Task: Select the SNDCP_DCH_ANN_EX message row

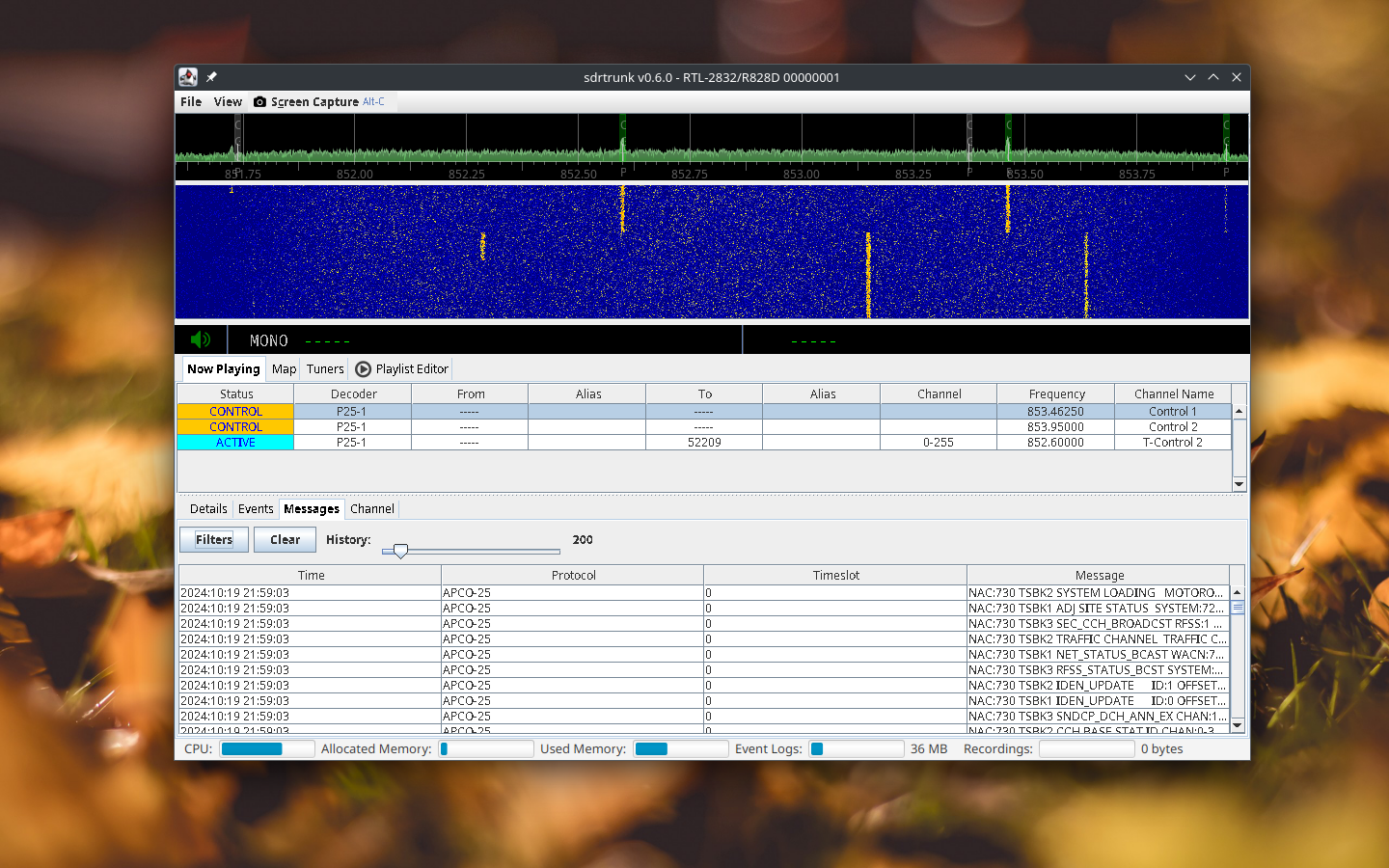Action: pyautogui.click(x=704, y=717)
